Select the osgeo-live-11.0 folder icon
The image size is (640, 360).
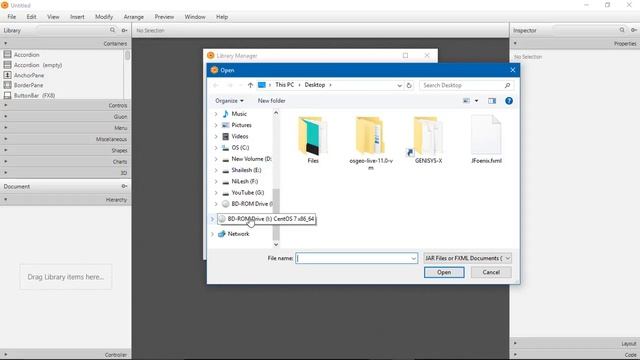pyautogui.click(x=370, y=136)
